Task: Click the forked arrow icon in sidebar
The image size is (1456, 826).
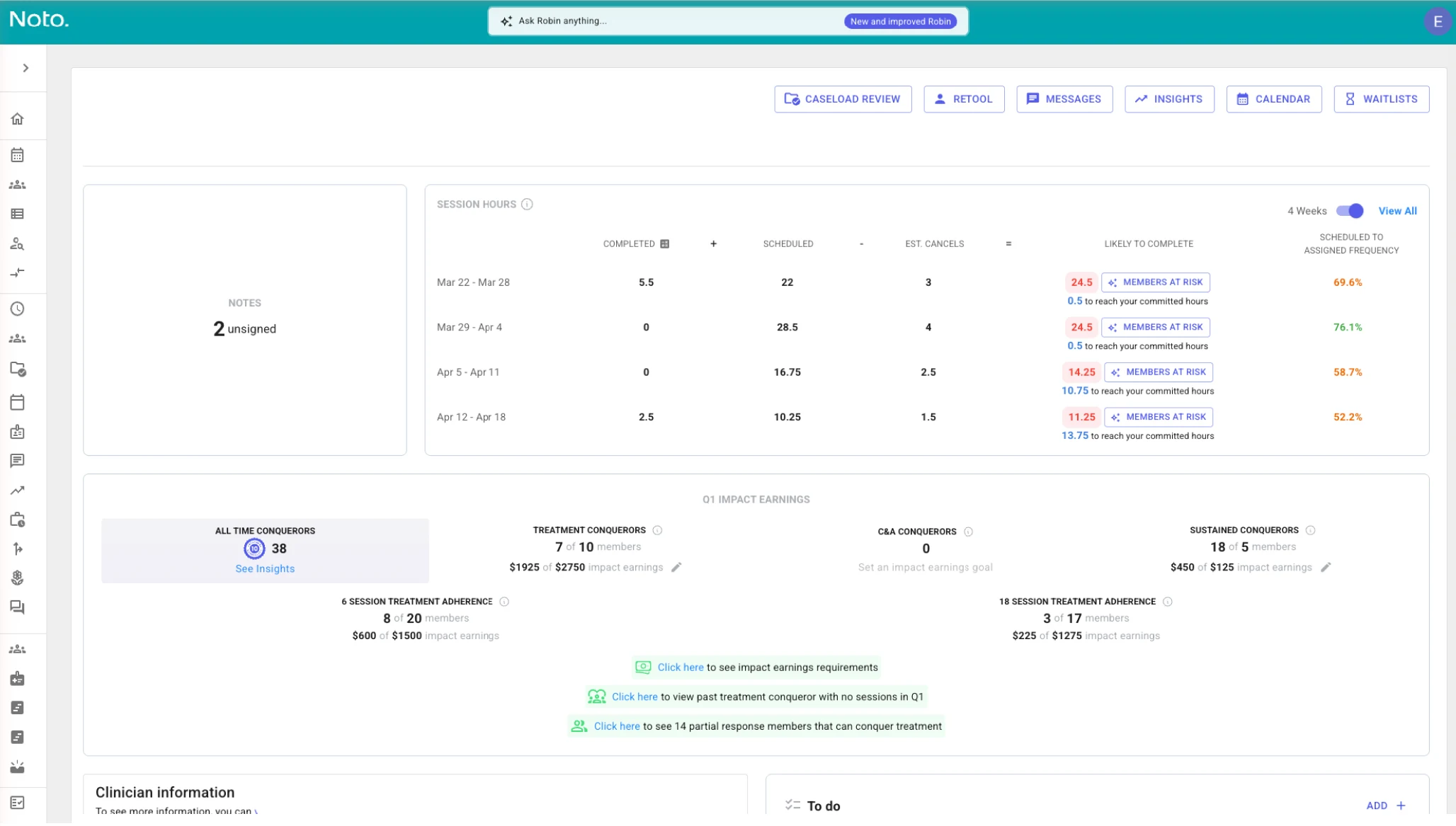Action: pos(18,549)
